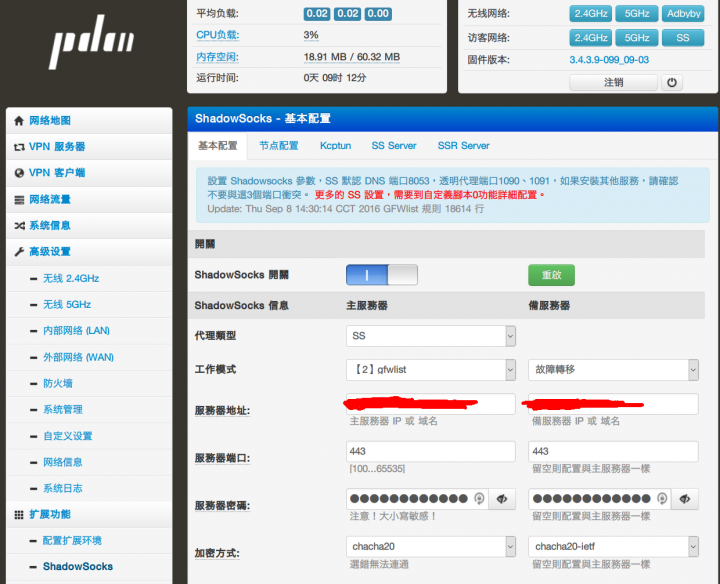Toggle wireless 2.4GHz badge in 无线网络 row
The width and height of the screenshot is (720, 584).
pos(591,14)
